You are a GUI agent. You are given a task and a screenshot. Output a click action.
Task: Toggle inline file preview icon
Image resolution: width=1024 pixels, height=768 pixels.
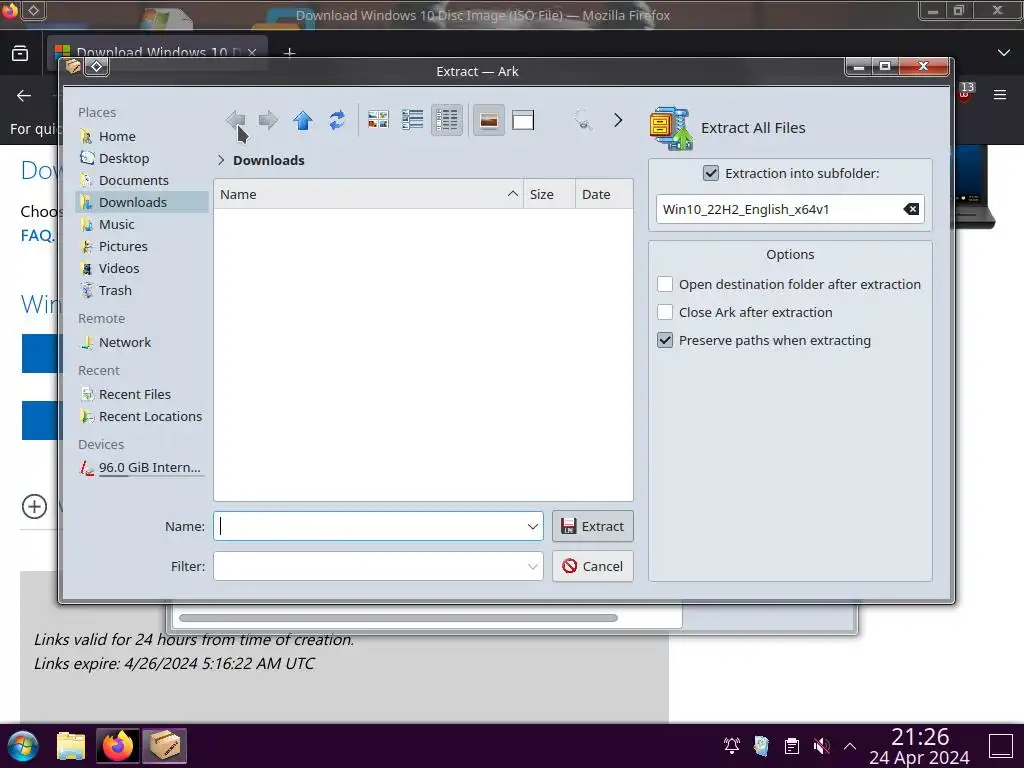pos(488,120)
